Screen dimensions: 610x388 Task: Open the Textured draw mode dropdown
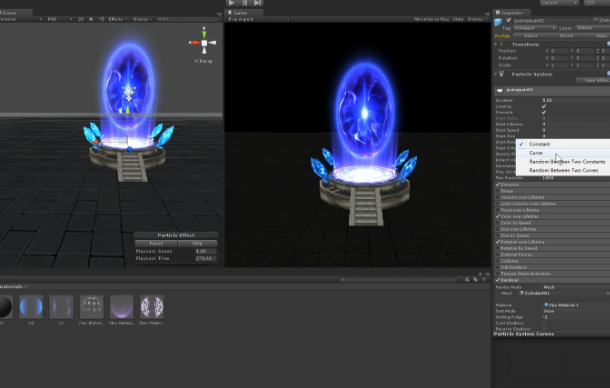[21, 19]
